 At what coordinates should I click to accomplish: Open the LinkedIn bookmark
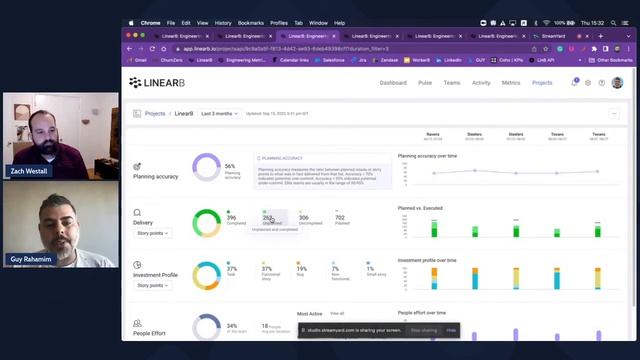449,60
